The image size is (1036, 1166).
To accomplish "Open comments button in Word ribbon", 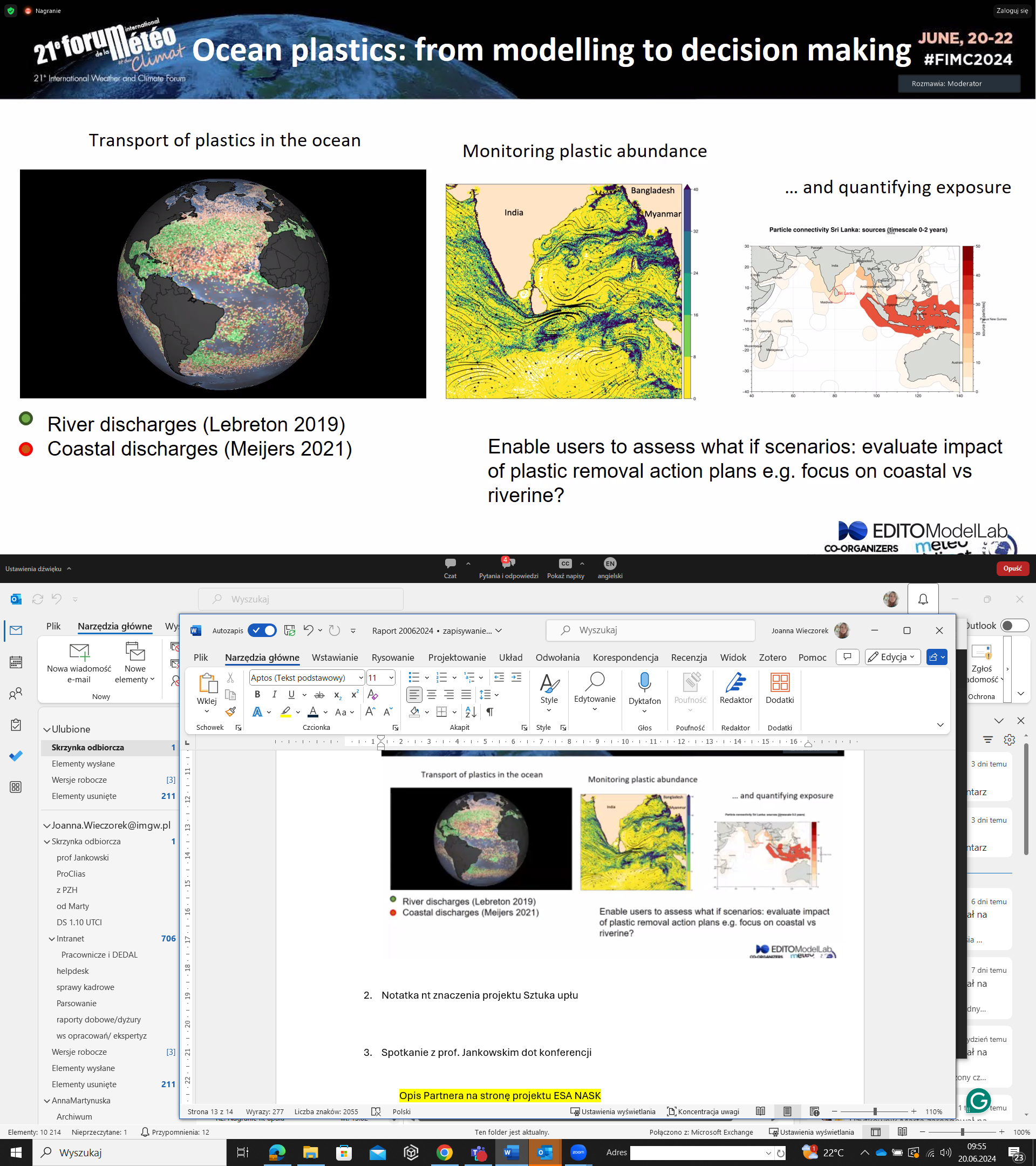I will tap(847, 657).
